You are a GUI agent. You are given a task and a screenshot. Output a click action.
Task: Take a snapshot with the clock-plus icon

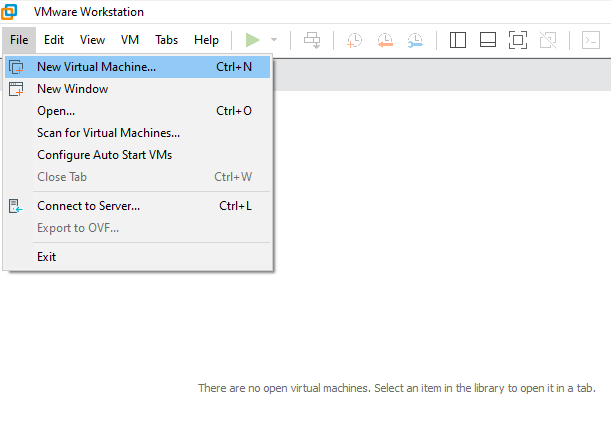point(354,40)
